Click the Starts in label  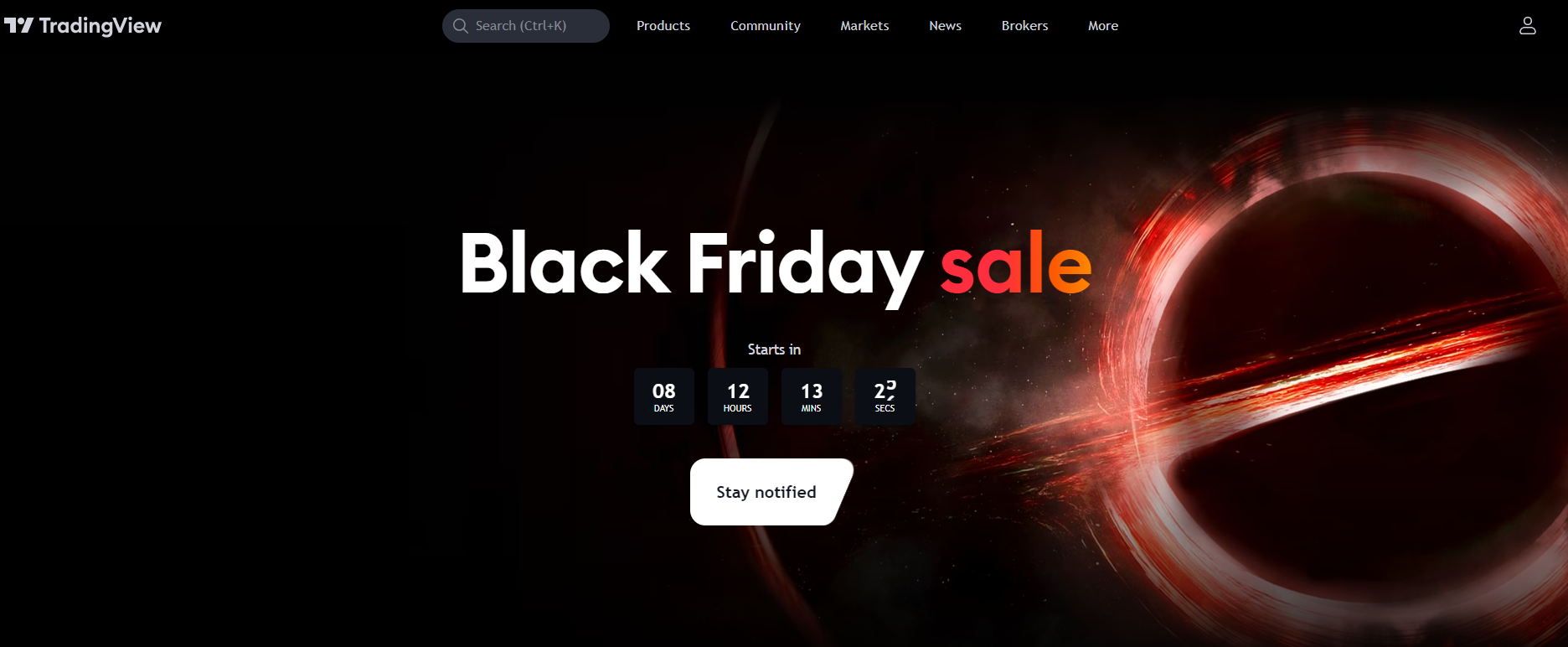[774, 349]
